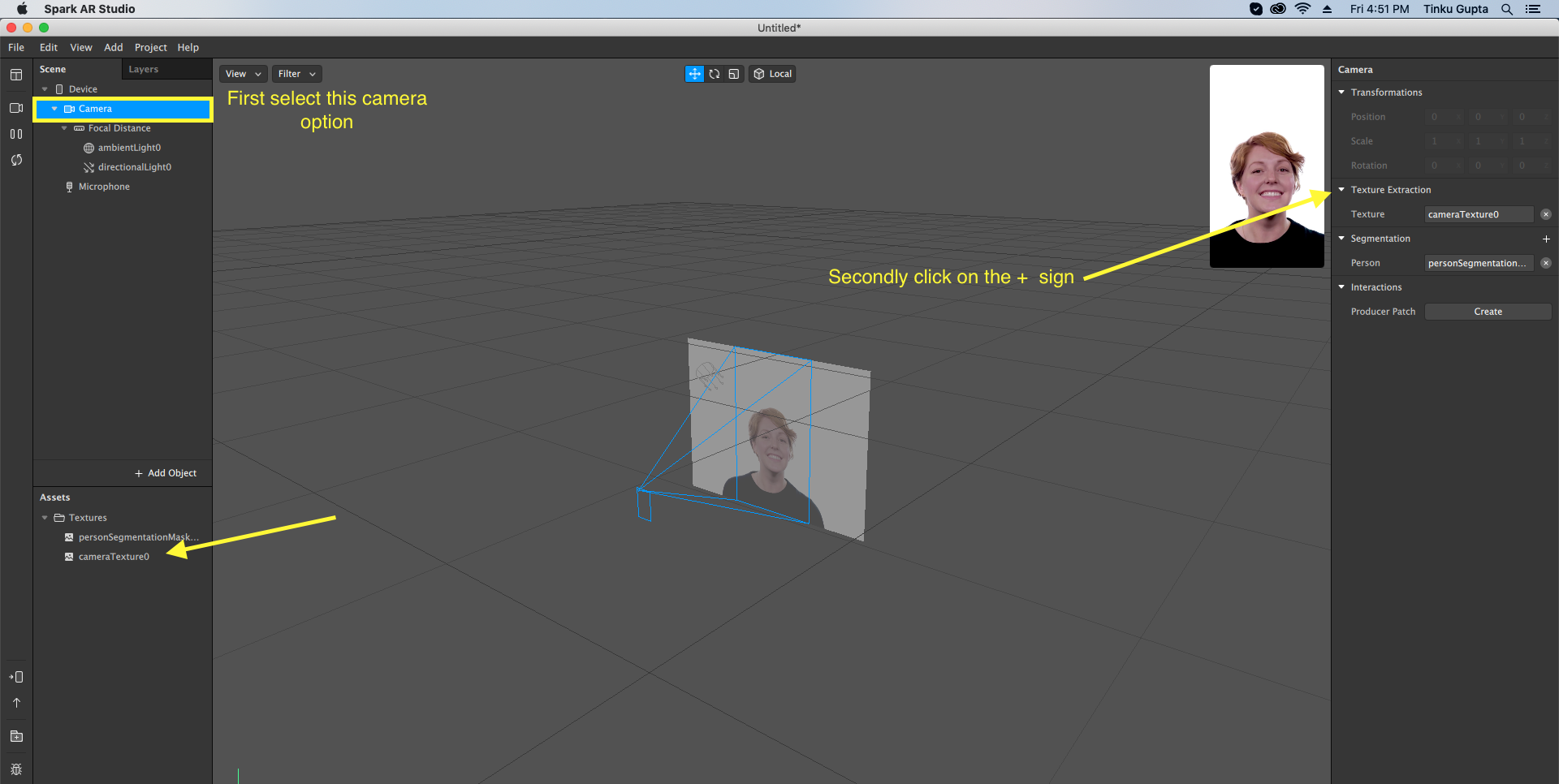This screenshot has height=784, width=1559.
Task: Toggle Local coordinate mode button
Action: tap(772, 74)
